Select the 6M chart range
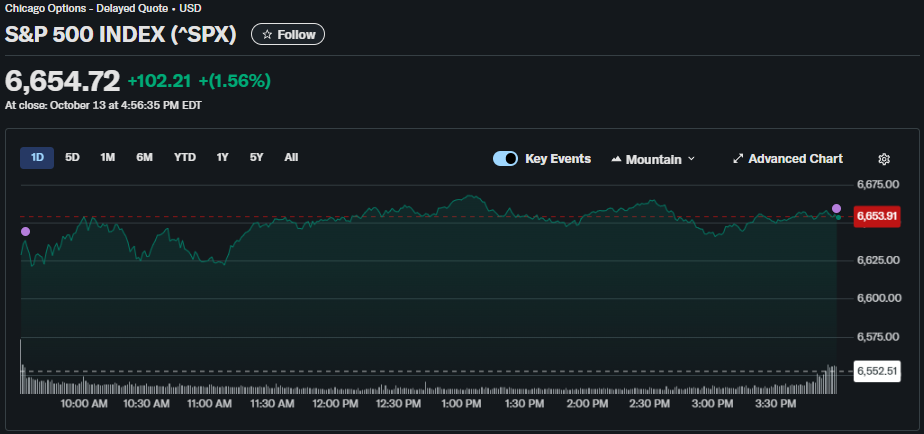Screen dimensions: 924x434 click(x=145, y=157)
